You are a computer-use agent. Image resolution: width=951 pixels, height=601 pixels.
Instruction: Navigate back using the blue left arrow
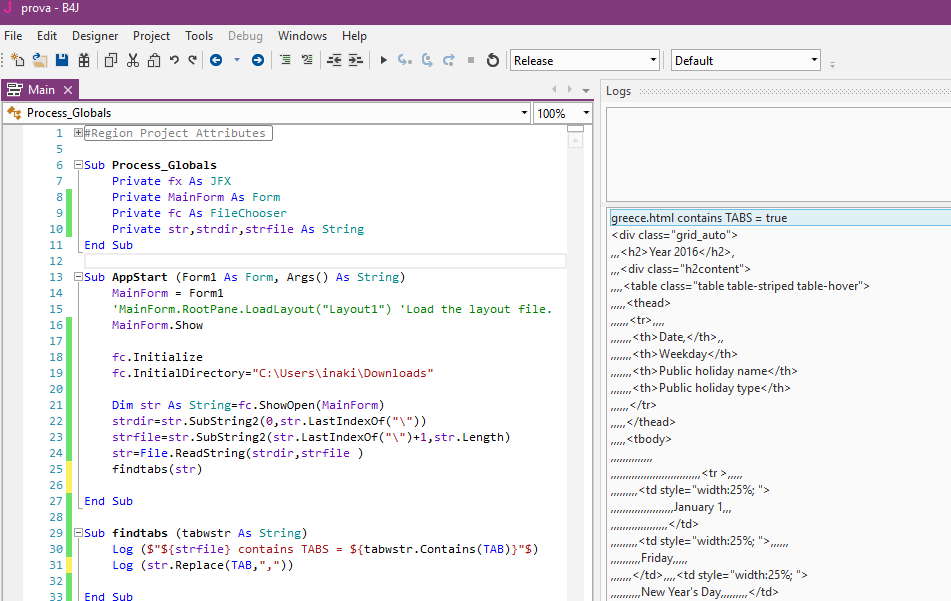click(217, 60)
